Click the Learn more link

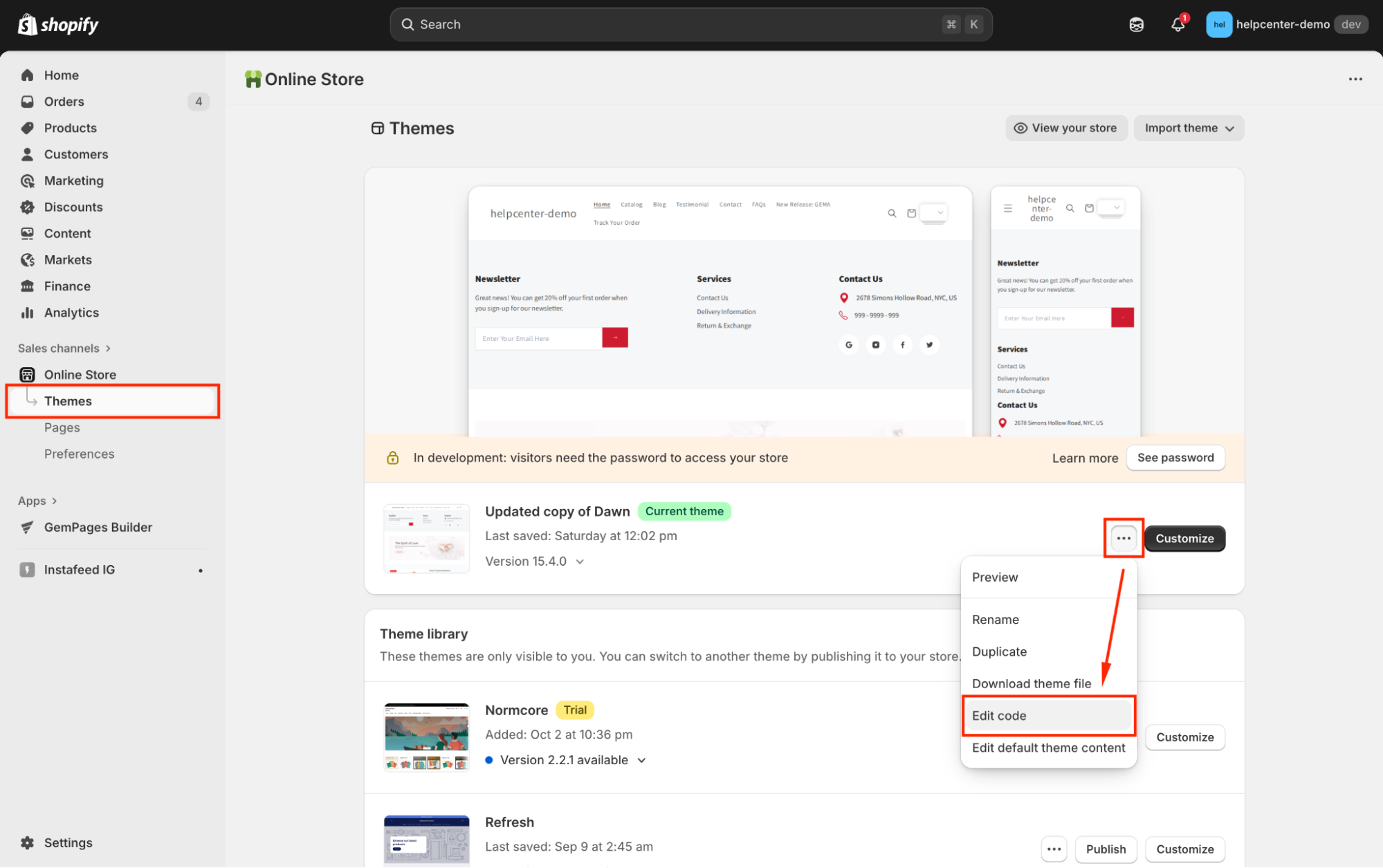click(1084, 458)
